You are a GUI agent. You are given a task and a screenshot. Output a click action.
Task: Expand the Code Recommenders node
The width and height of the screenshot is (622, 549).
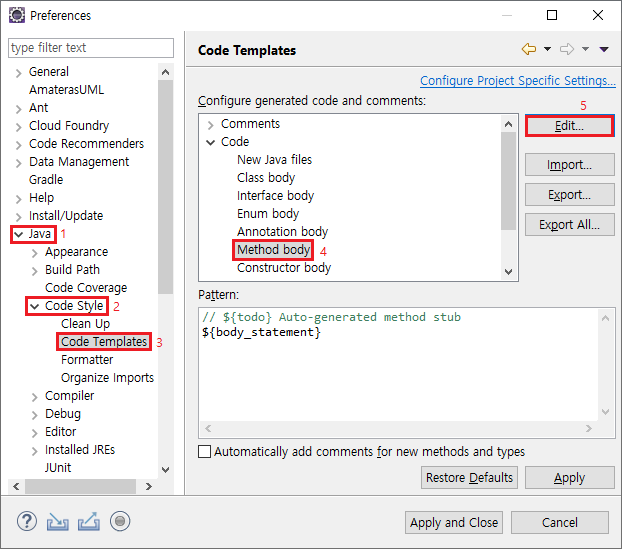pyautogui.click(x=18, y=145)
